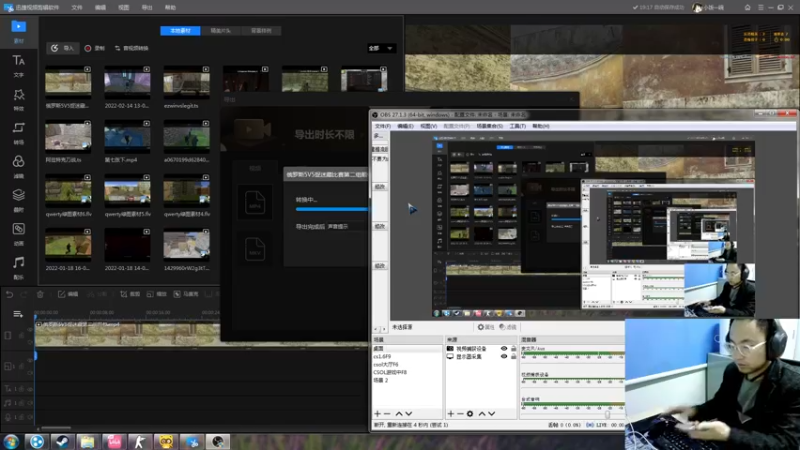This screenshot has width=800, height=450.
Task: Click the 编辑 edit tool in timeline toolbar
Action: point(68,294)
